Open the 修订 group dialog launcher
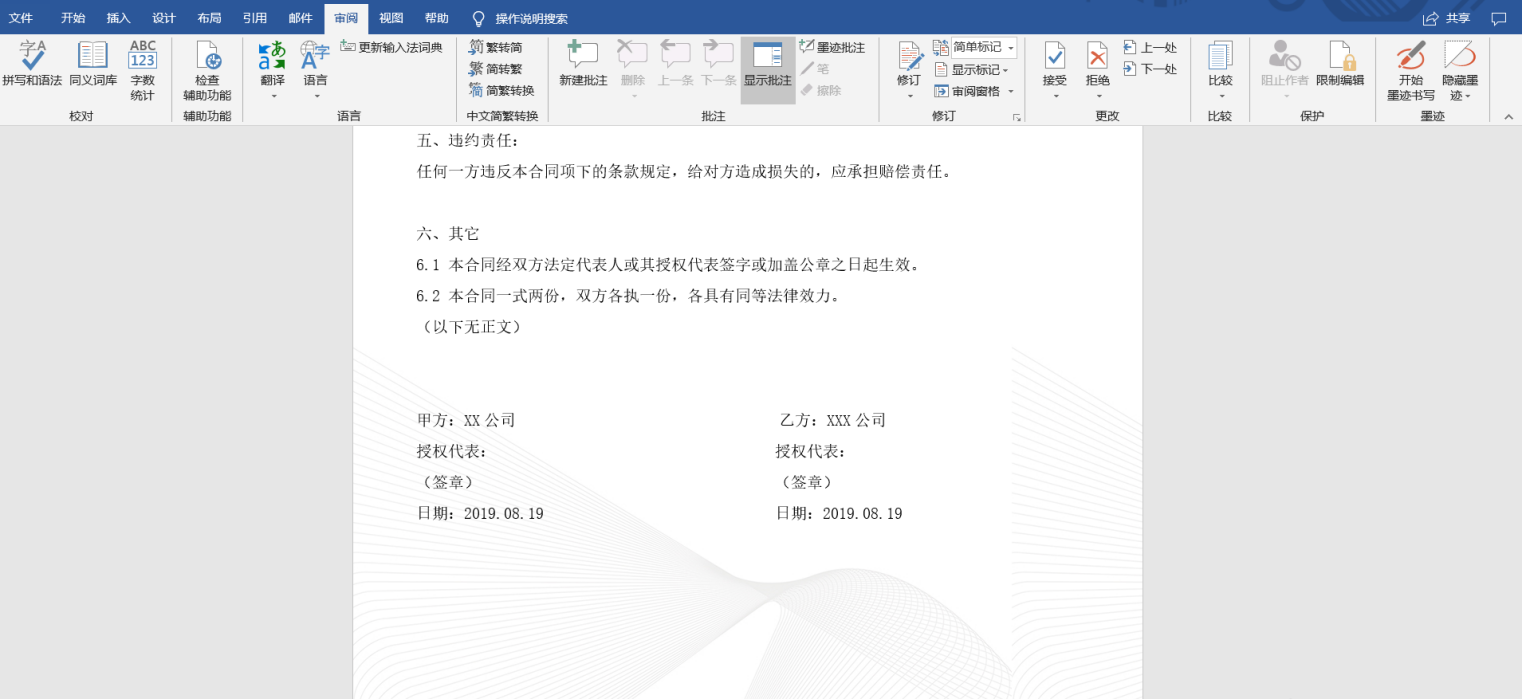 (1017, 117)
